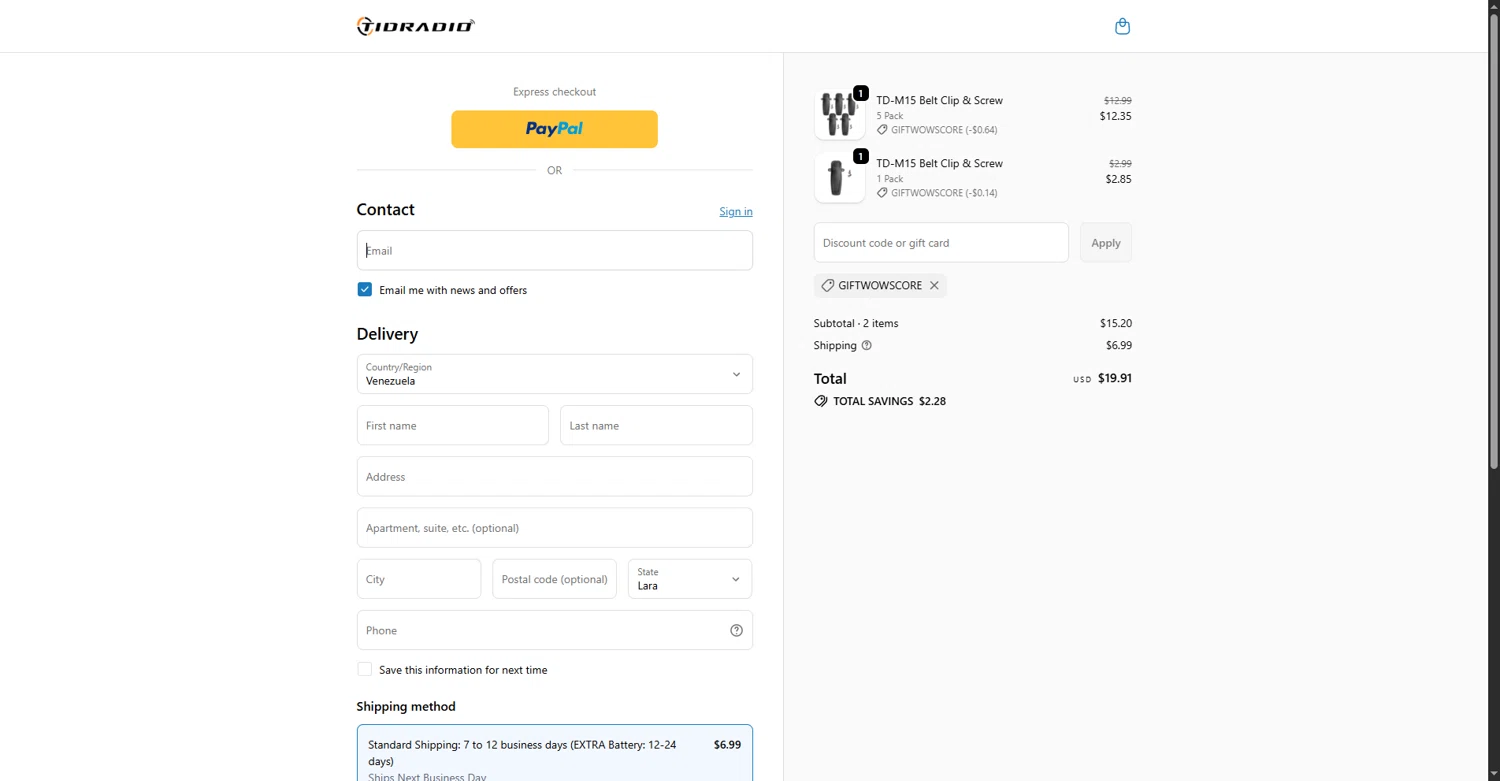Remove the GIFTWOWSCORE discount code

point(934,286)
